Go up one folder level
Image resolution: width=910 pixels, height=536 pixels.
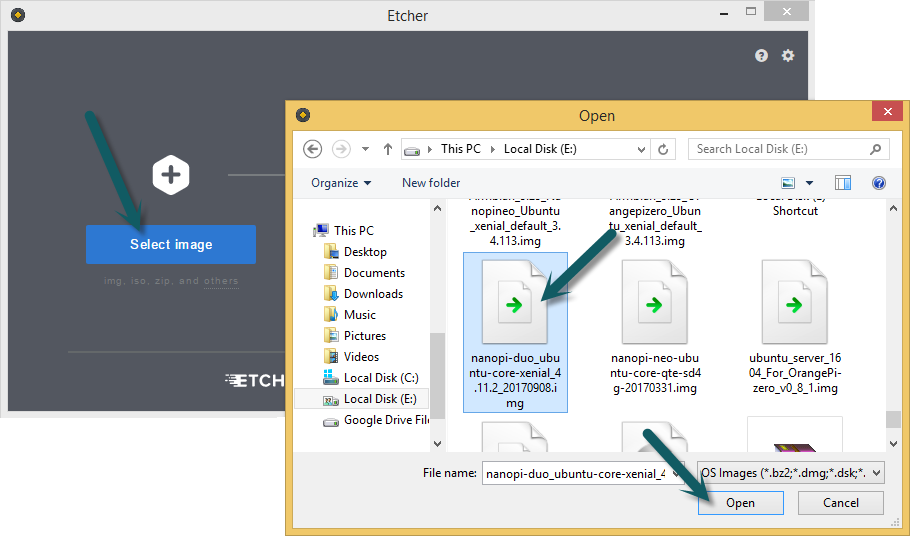click(x=388, y=149)
